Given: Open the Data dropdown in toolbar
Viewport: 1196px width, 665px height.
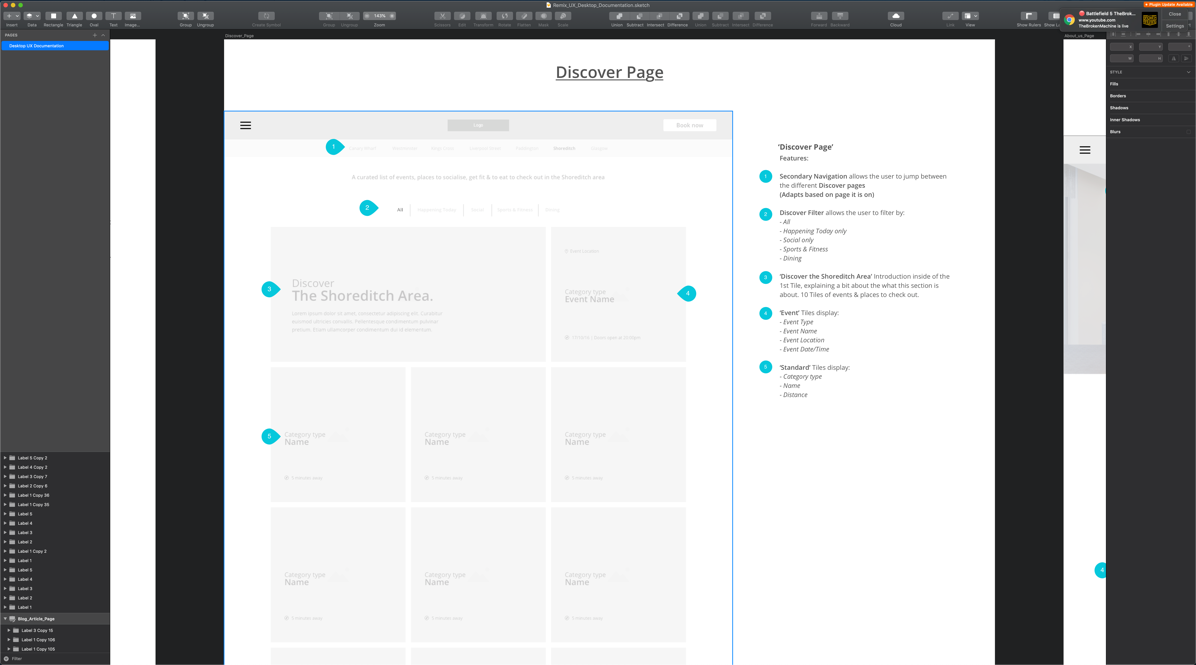Looking at the screenshot, I should click(x=32, y=16).
